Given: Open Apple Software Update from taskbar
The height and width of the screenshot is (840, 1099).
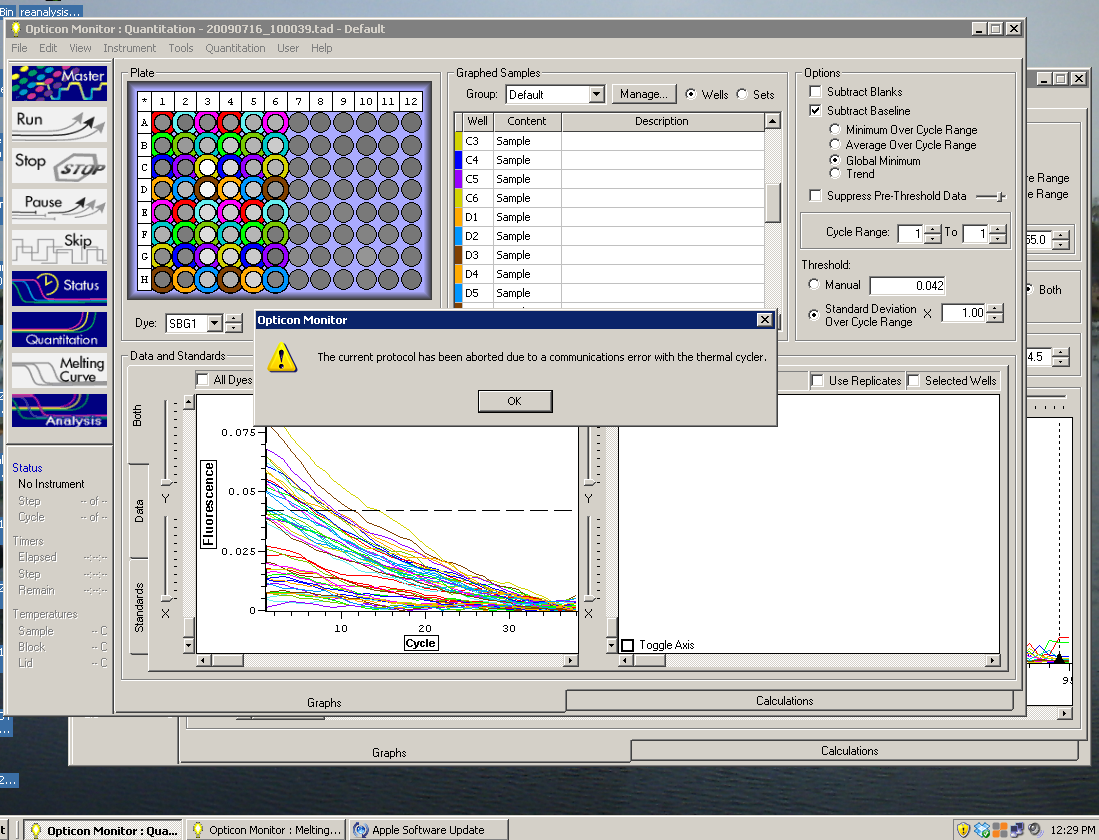Looking at the screenshot, I should click(x=427, y=830).
